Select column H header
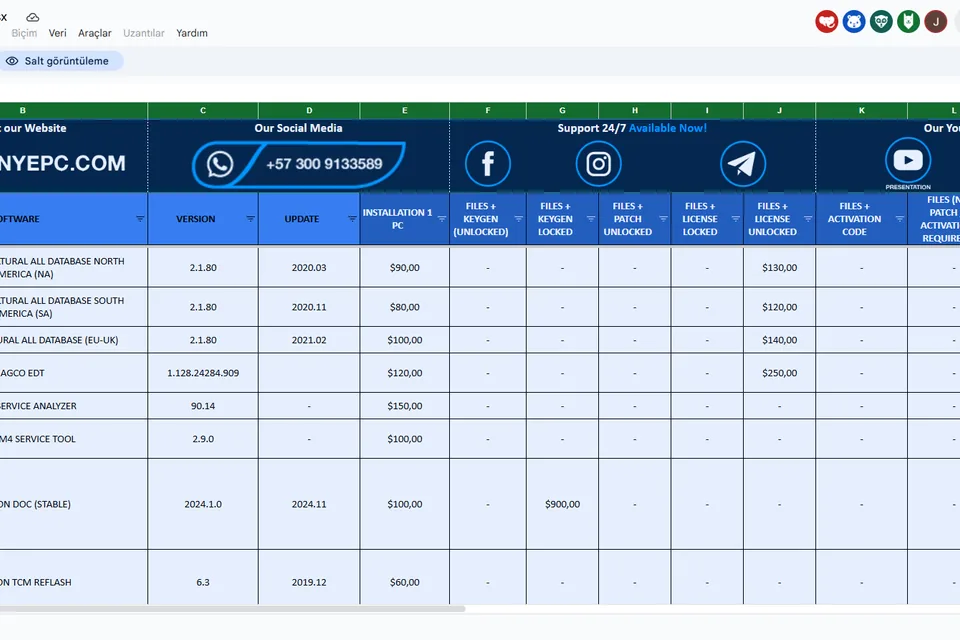The width and height of the screenshot is (960, 640). point(635,111)
